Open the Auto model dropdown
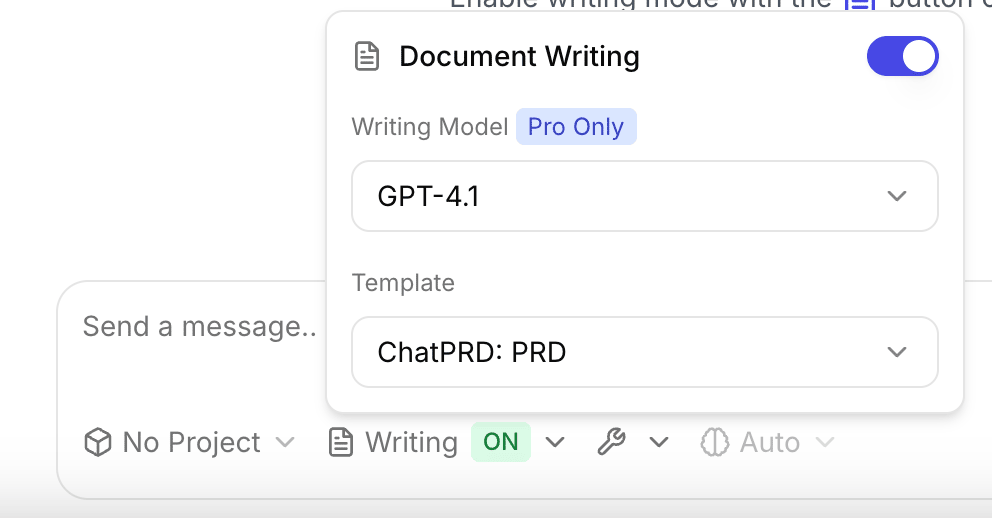Viewport: 992px width, 518px height. [768, 442]
